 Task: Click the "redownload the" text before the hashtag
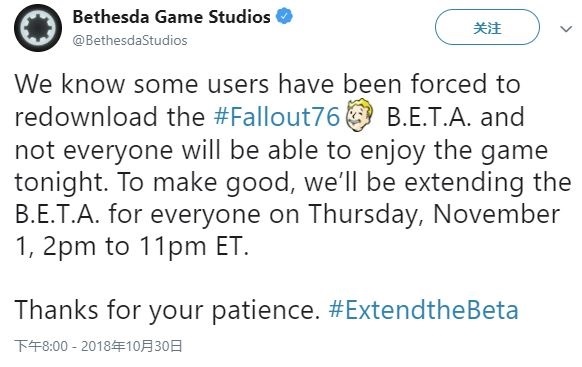coord(110,117)
